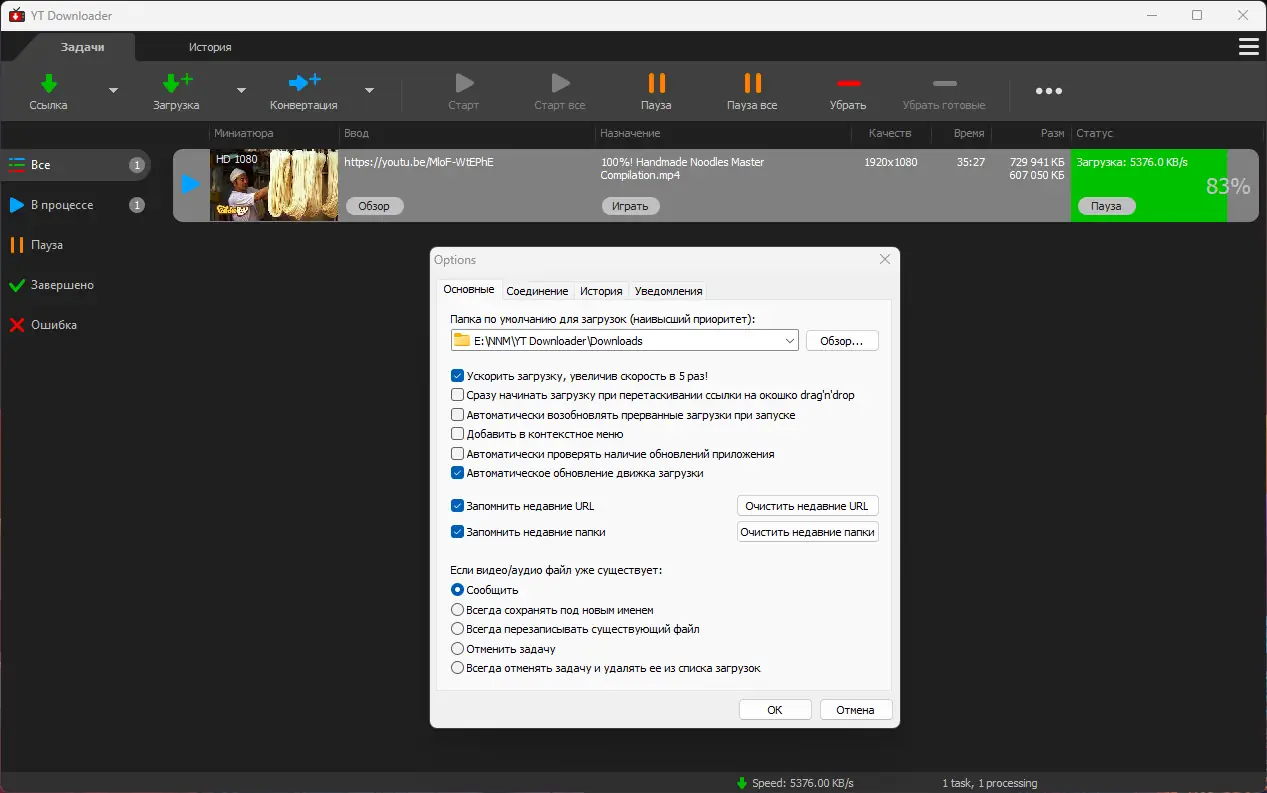Image resolution: width=1267 pixels, height=793 pixels.
Task: Confirm options with OK button
Action: 775,710
